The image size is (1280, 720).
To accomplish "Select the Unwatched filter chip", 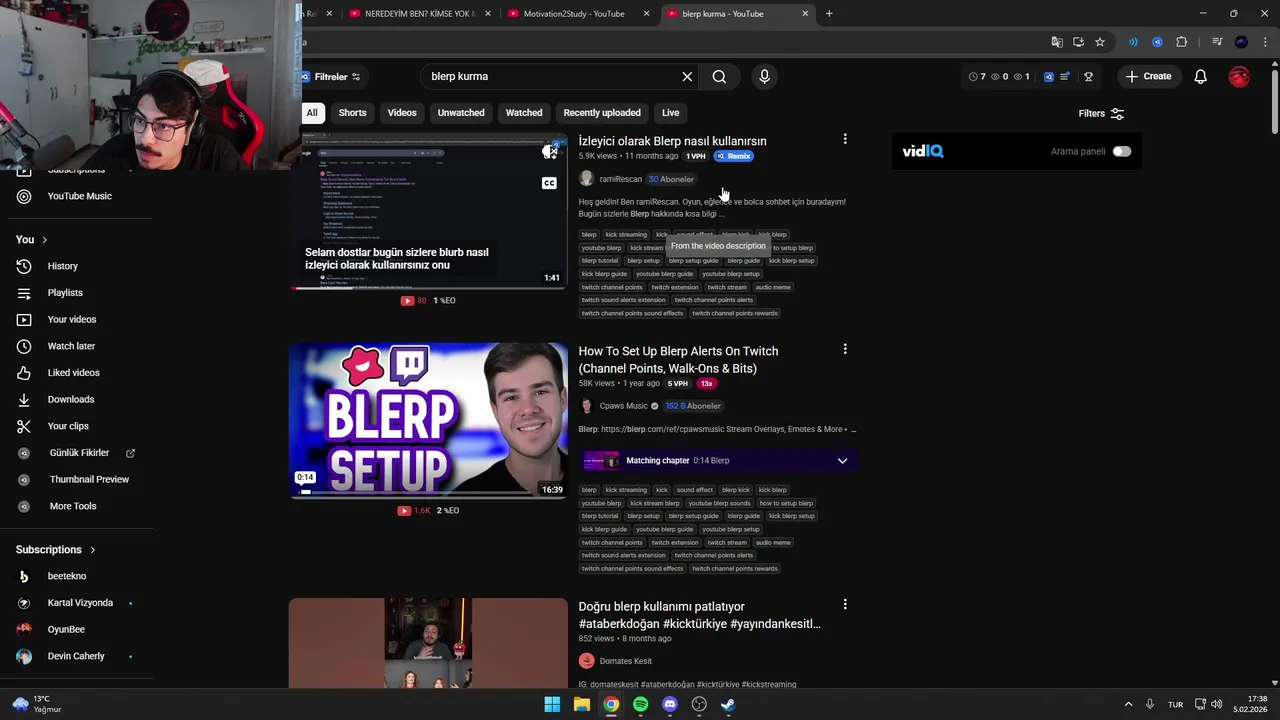I will [x=461, y=113].
